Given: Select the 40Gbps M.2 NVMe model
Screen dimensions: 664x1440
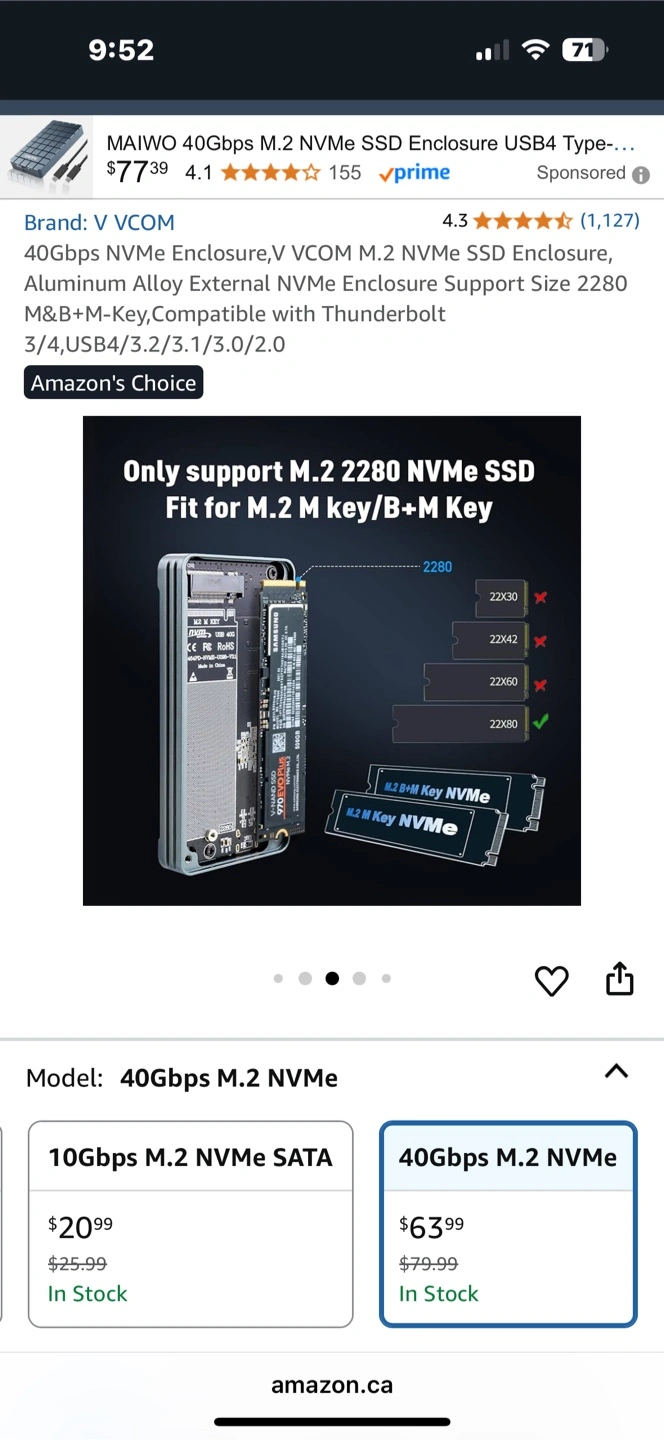Looking at the screenshot, I should 508,1224.
